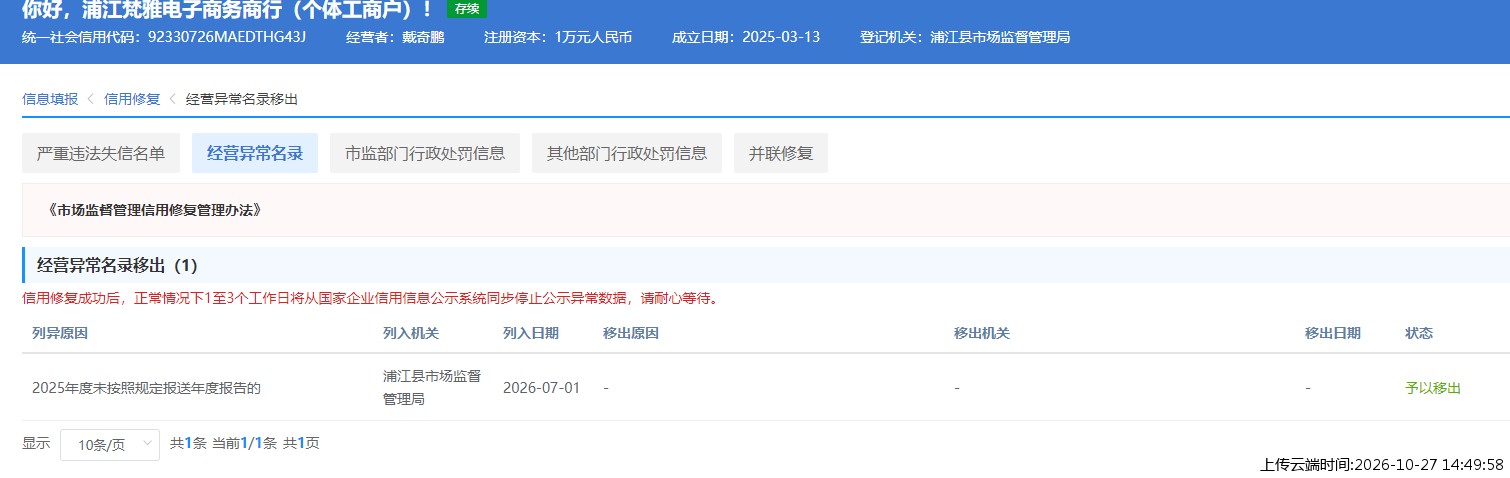
Task: Click the 共1条 当前1/1条 pagination summary
Action: point(245,443)
